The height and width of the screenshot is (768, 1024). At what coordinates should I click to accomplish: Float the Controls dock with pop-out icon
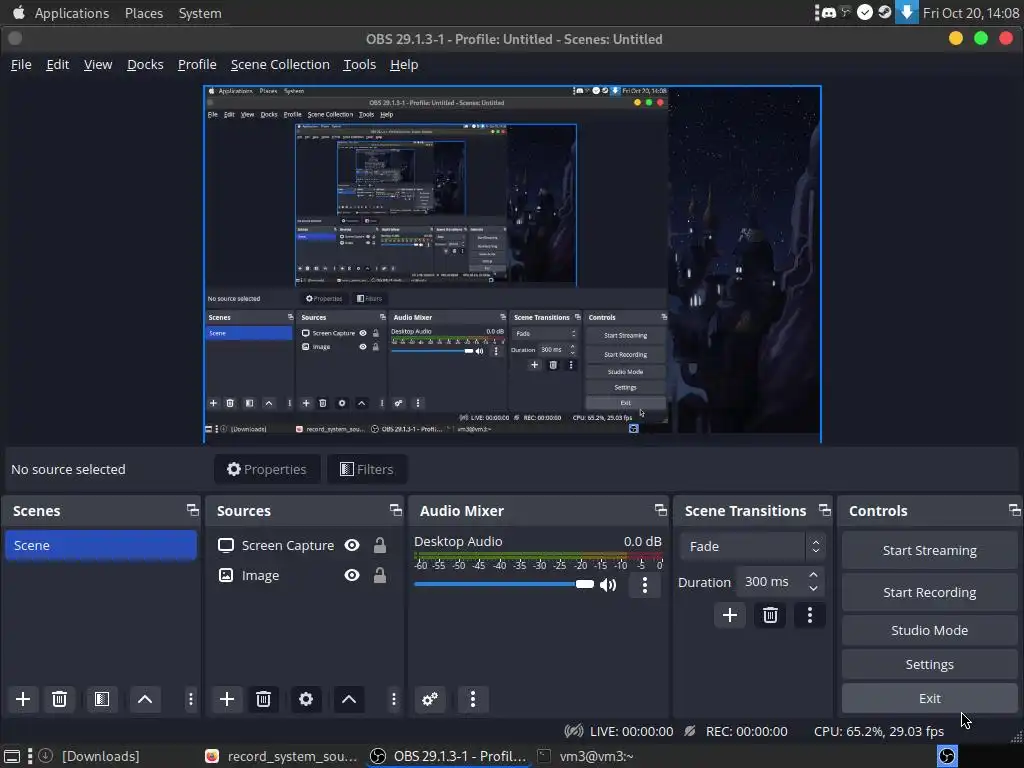[x=1014, y=510]
